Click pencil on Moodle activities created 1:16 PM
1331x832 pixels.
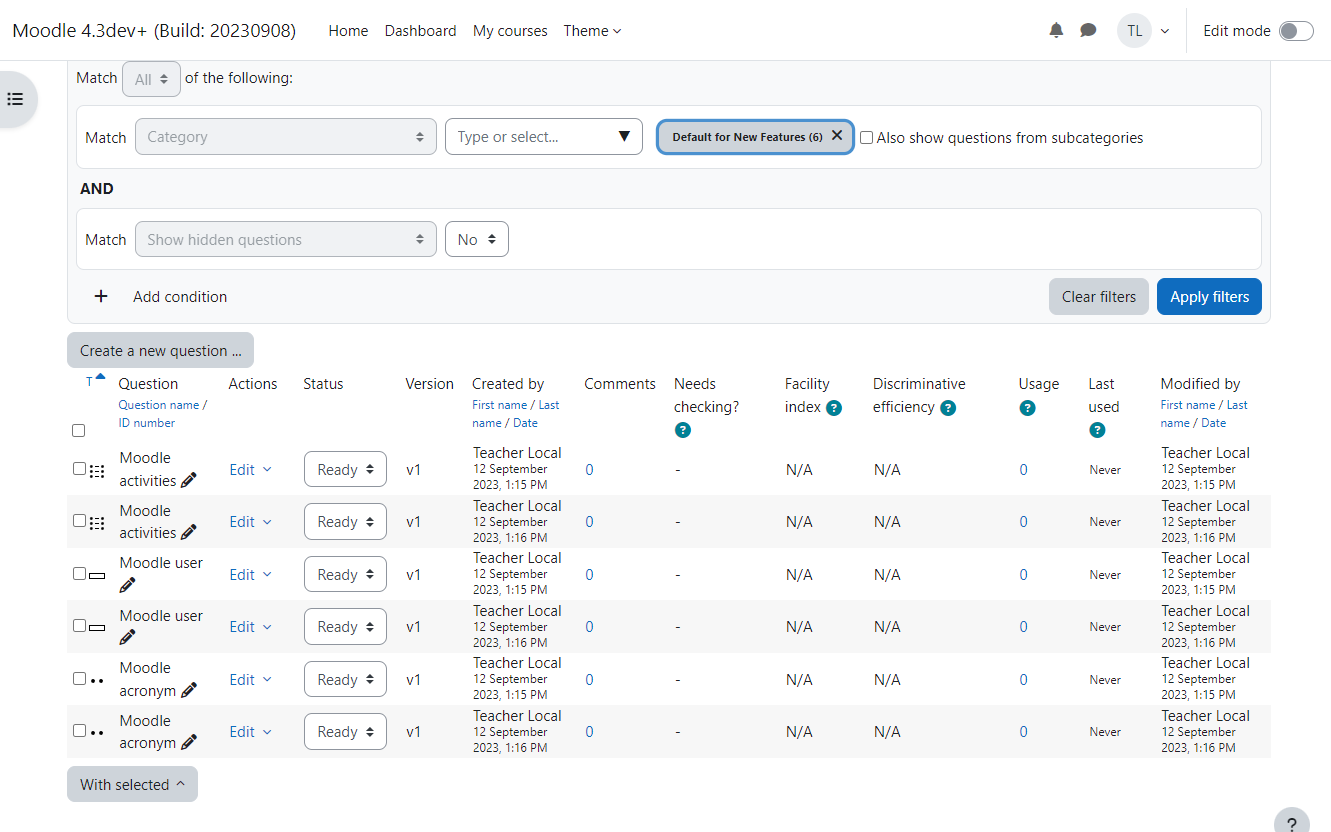[189, 533]
